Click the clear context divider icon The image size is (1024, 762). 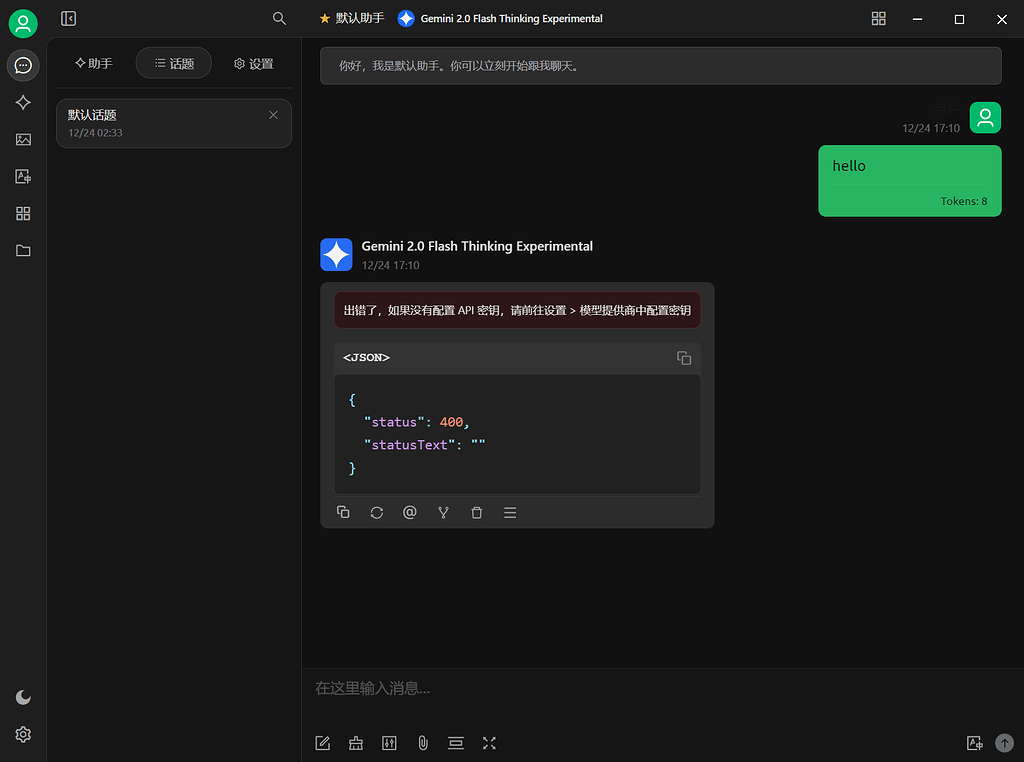coord(456,743)
